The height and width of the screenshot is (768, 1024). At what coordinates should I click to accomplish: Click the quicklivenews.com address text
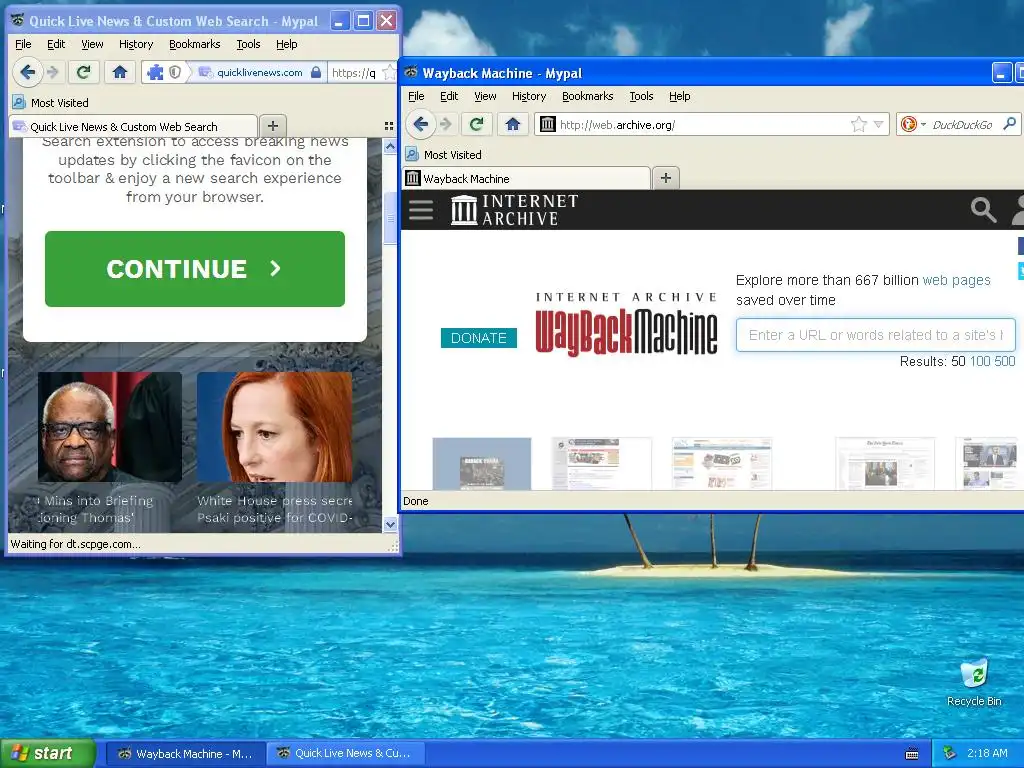point(260,72)
